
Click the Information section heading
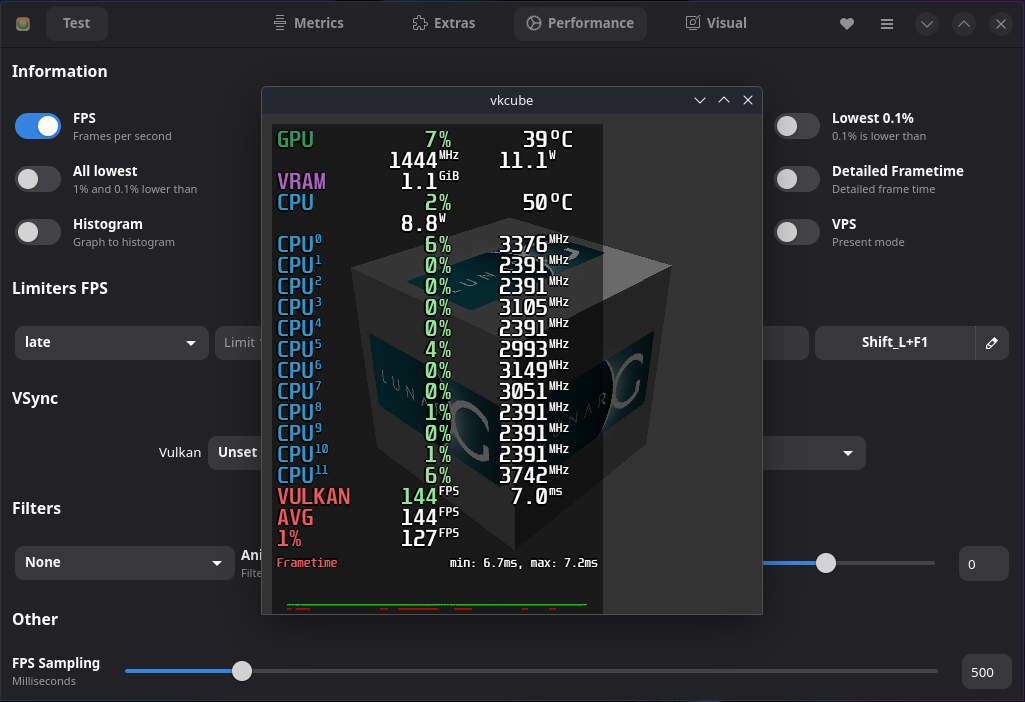59,71
